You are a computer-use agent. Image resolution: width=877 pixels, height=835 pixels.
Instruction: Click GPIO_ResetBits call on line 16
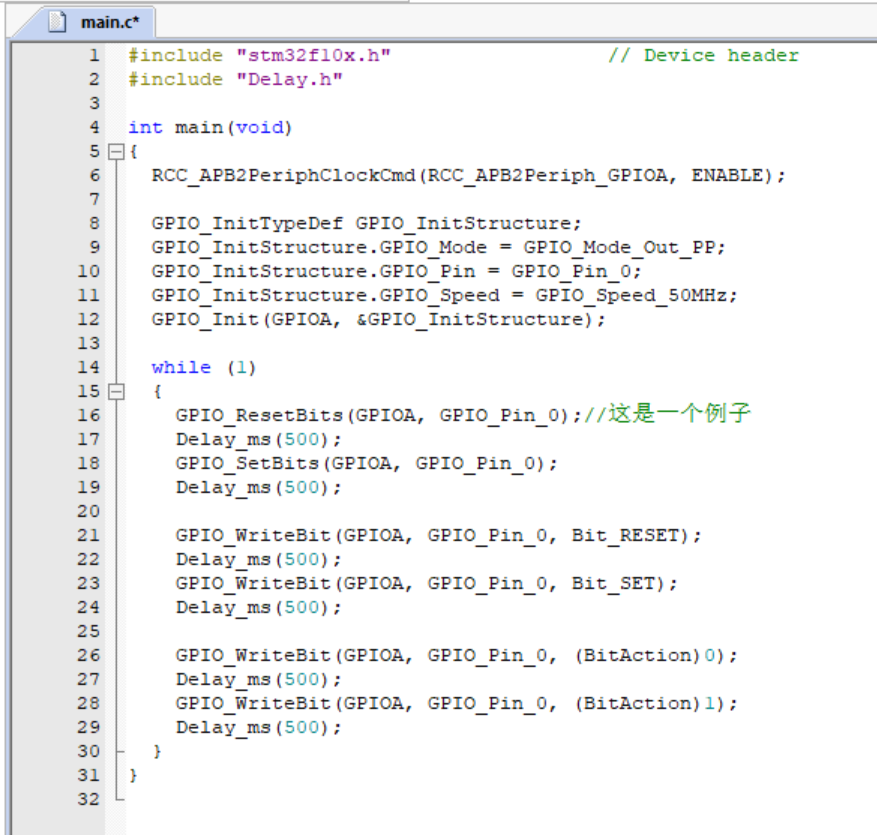378,416
